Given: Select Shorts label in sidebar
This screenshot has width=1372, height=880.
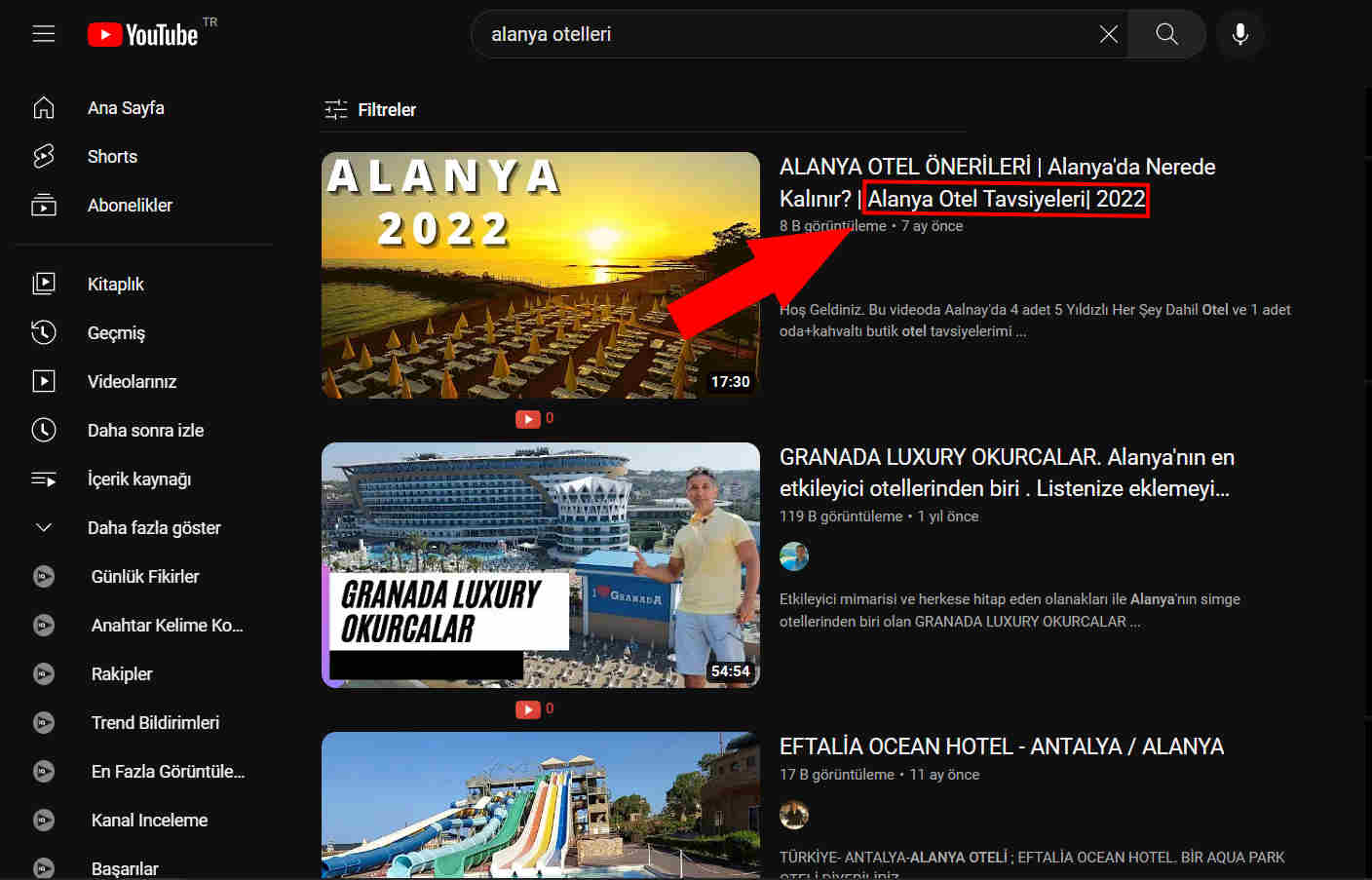Looking at the screenshot, I should point(112,156).
